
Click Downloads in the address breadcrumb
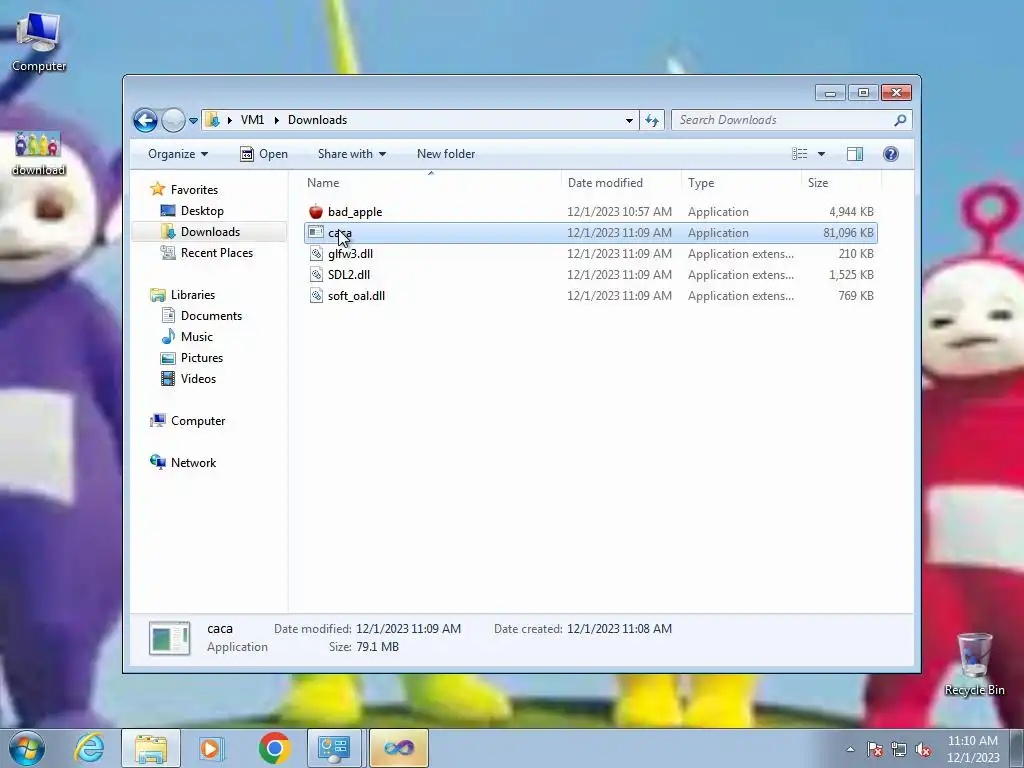[317, 120]
